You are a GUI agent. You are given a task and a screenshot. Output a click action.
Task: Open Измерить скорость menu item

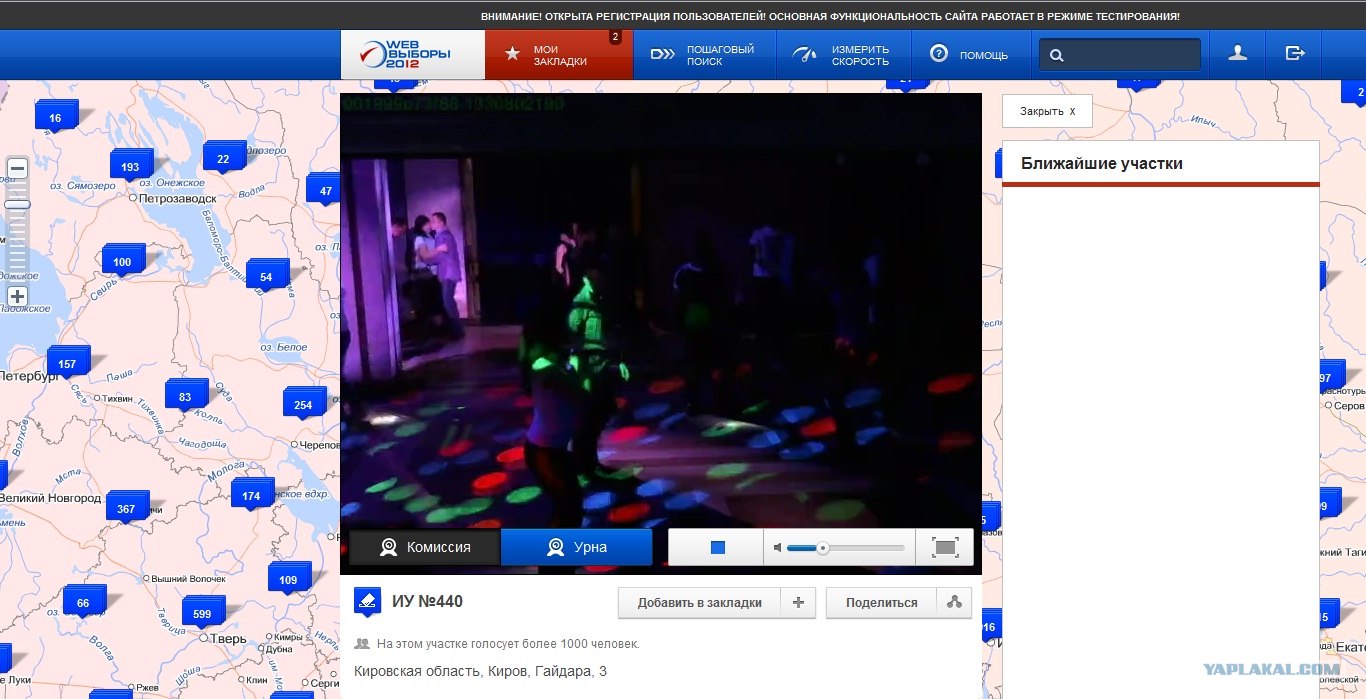[845, 54]
